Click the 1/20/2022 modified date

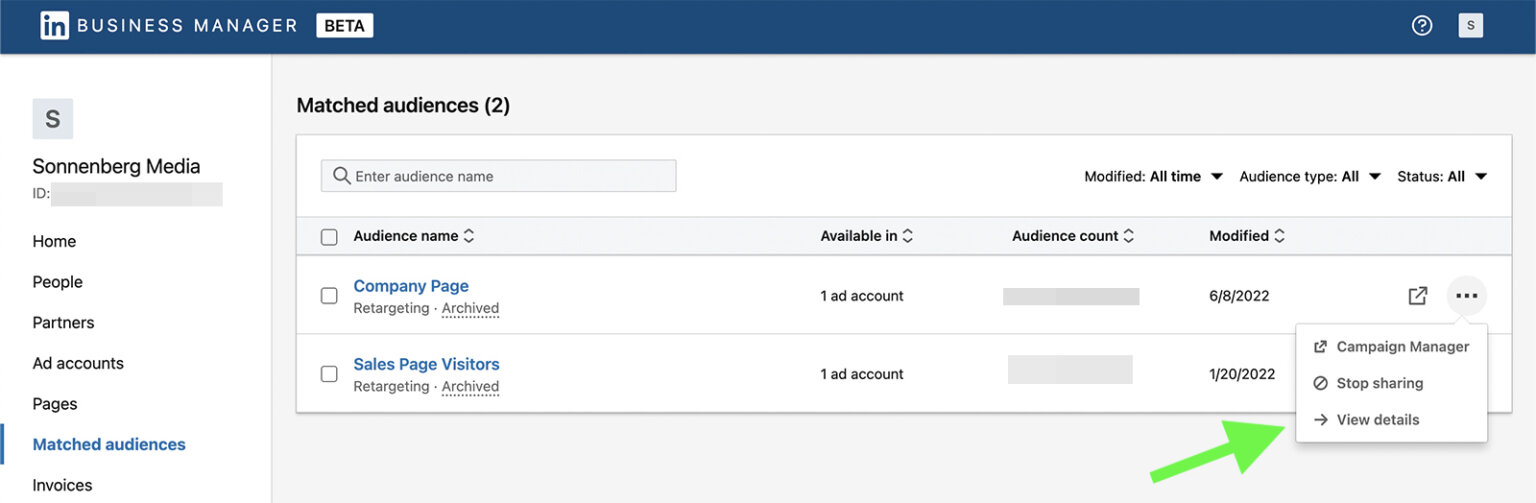pyautogui.click(x=1242, y=374)
